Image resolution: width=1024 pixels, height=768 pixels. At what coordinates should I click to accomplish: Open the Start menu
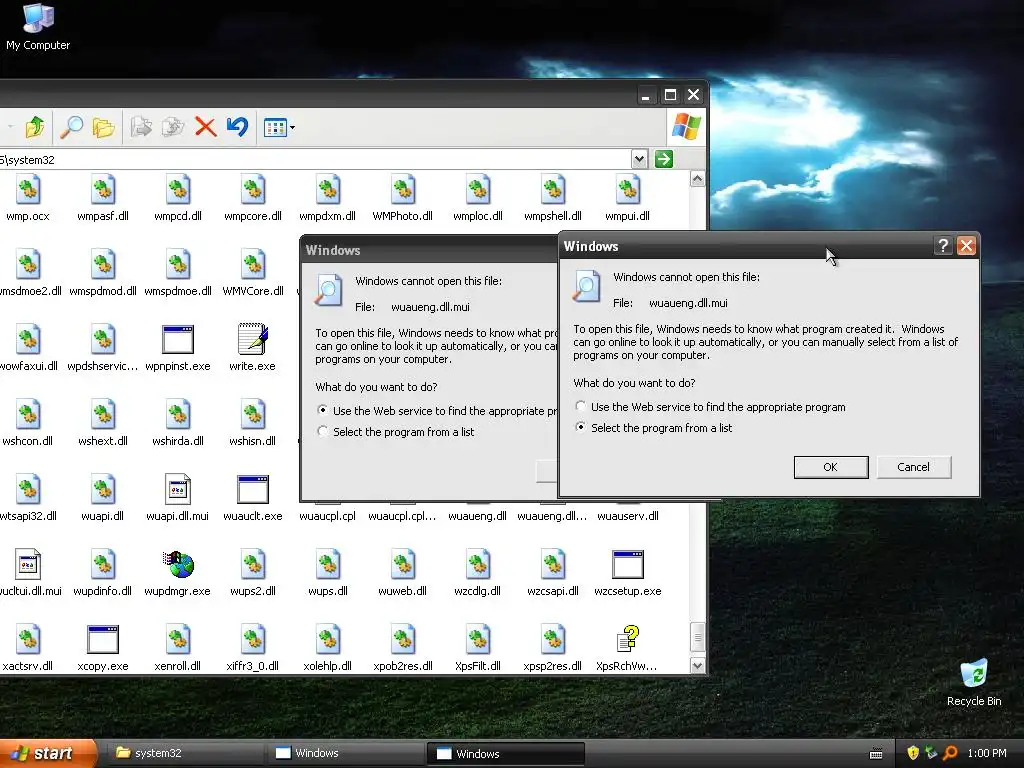[48, 753]
